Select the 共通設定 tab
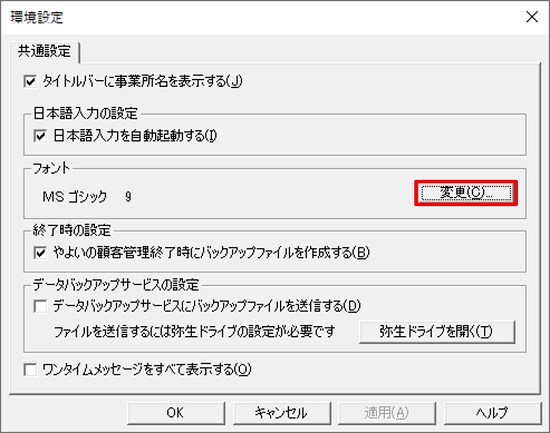The height and width of the screenshot is (433, 550). click(45, 51)
